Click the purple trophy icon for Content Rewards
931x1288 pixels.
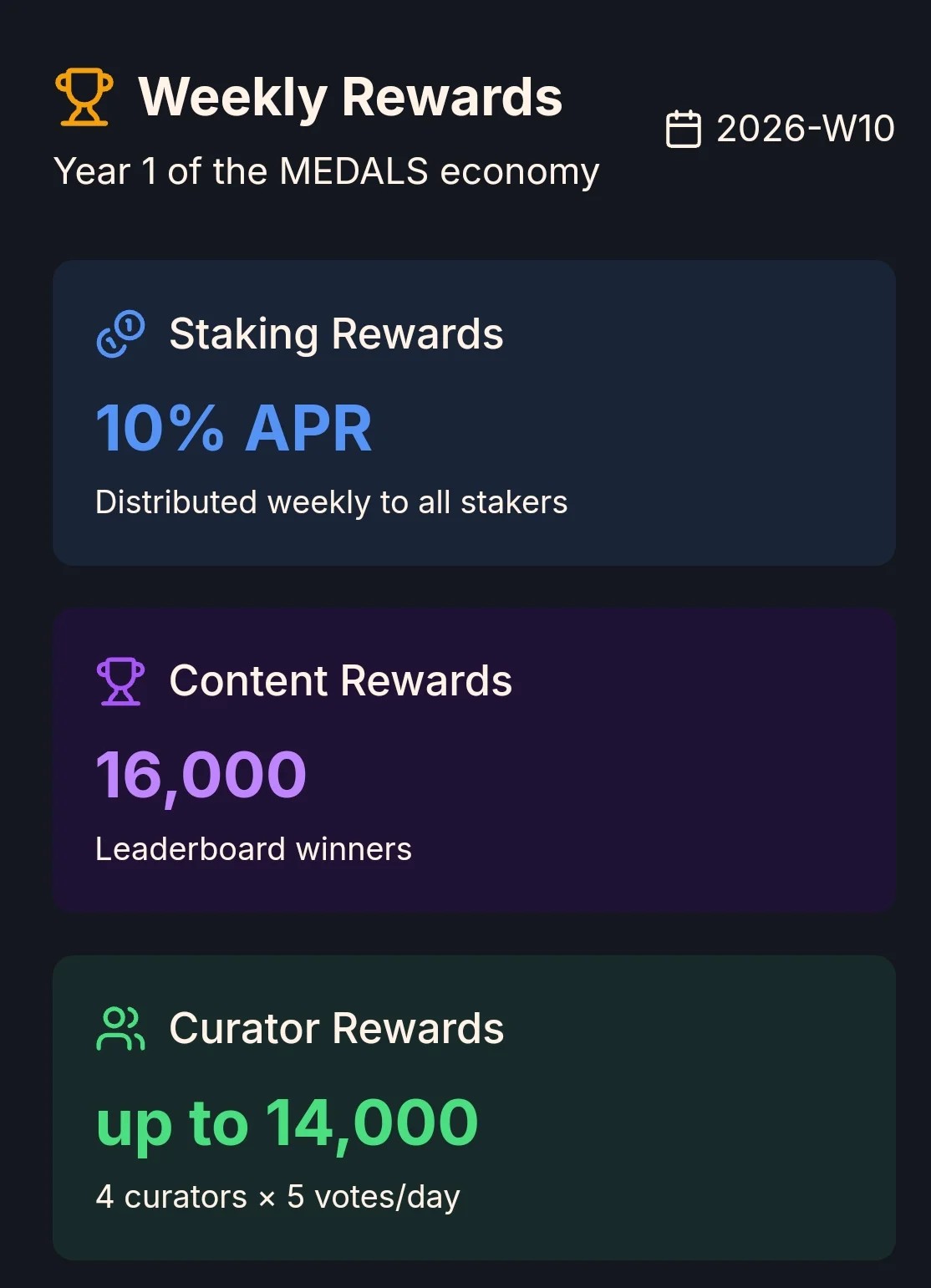coord(120,681)
